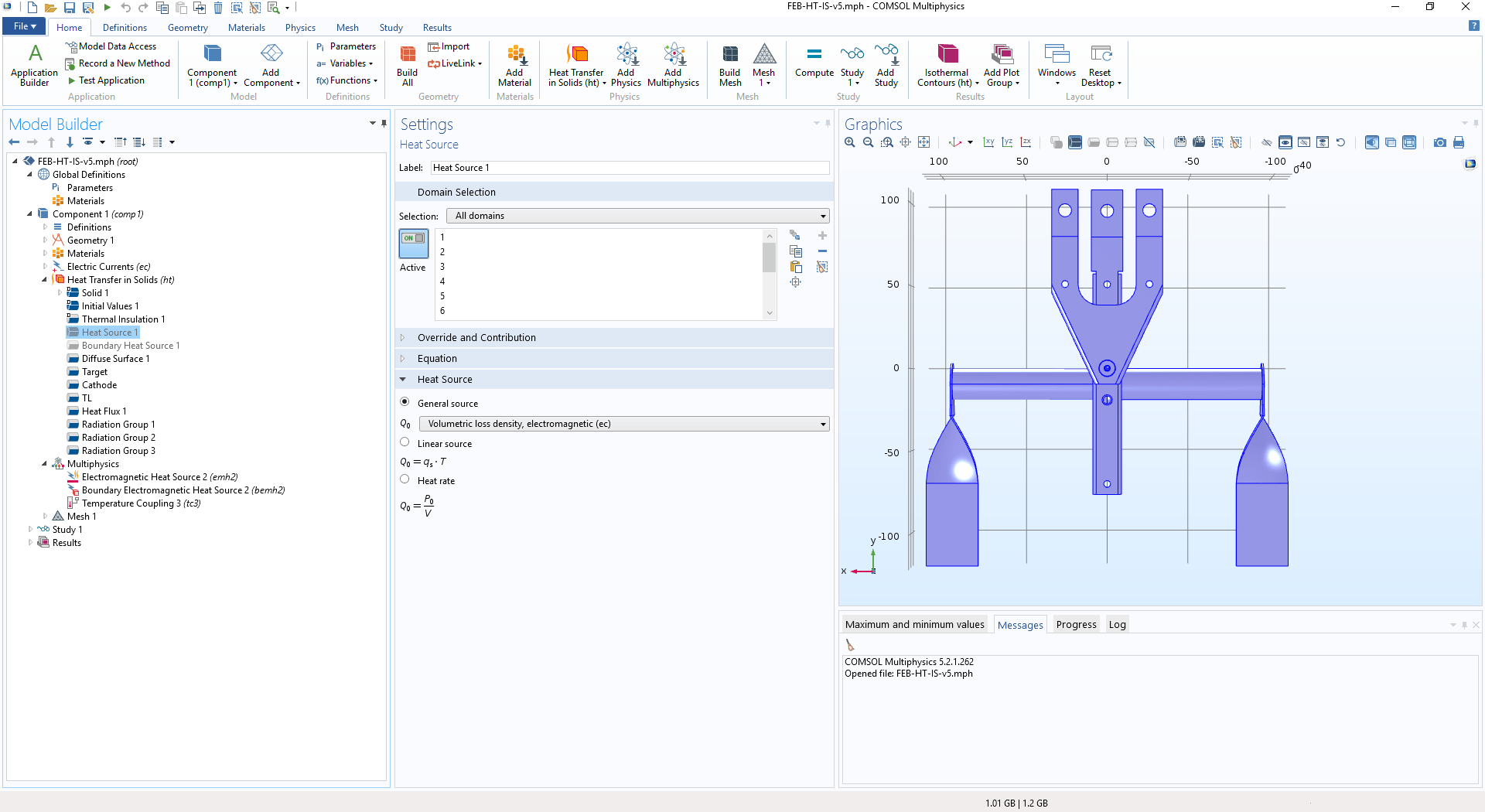The width and height of the screenshot is (1485, 812).
Task: Save the model from quick access toolbar
Action: click(x=70, y=8)
